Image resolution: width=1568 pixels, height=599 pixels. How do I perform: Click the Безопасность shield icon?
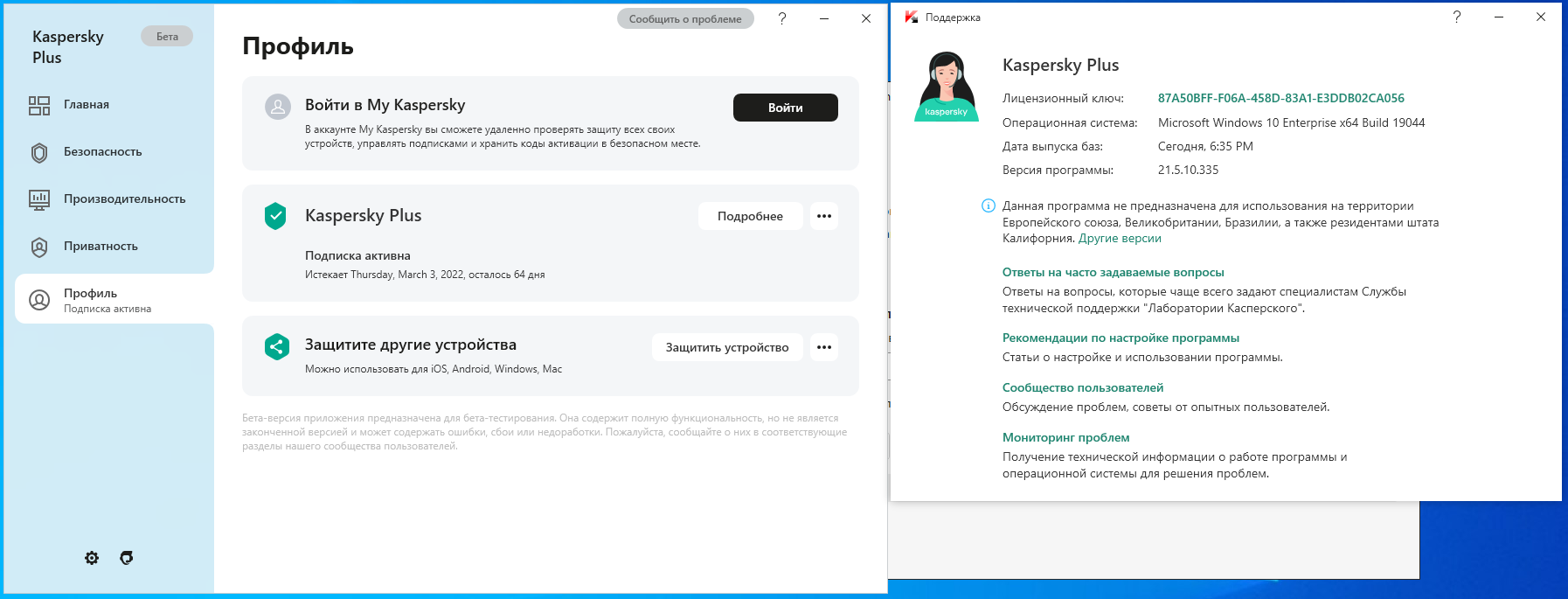tap(39, 153)
